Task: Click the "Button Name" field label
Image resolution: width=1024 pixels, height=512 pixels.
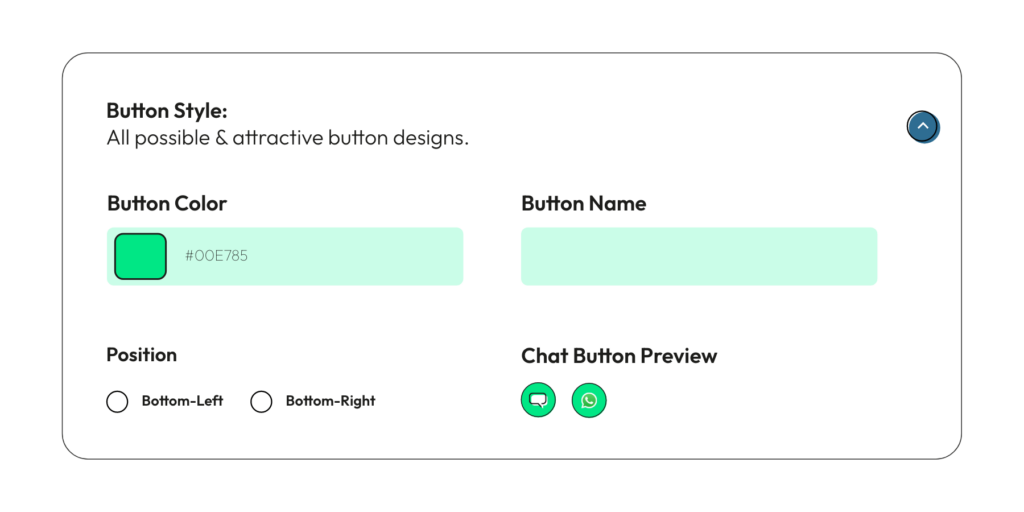Action: click(x=583, y=204)
